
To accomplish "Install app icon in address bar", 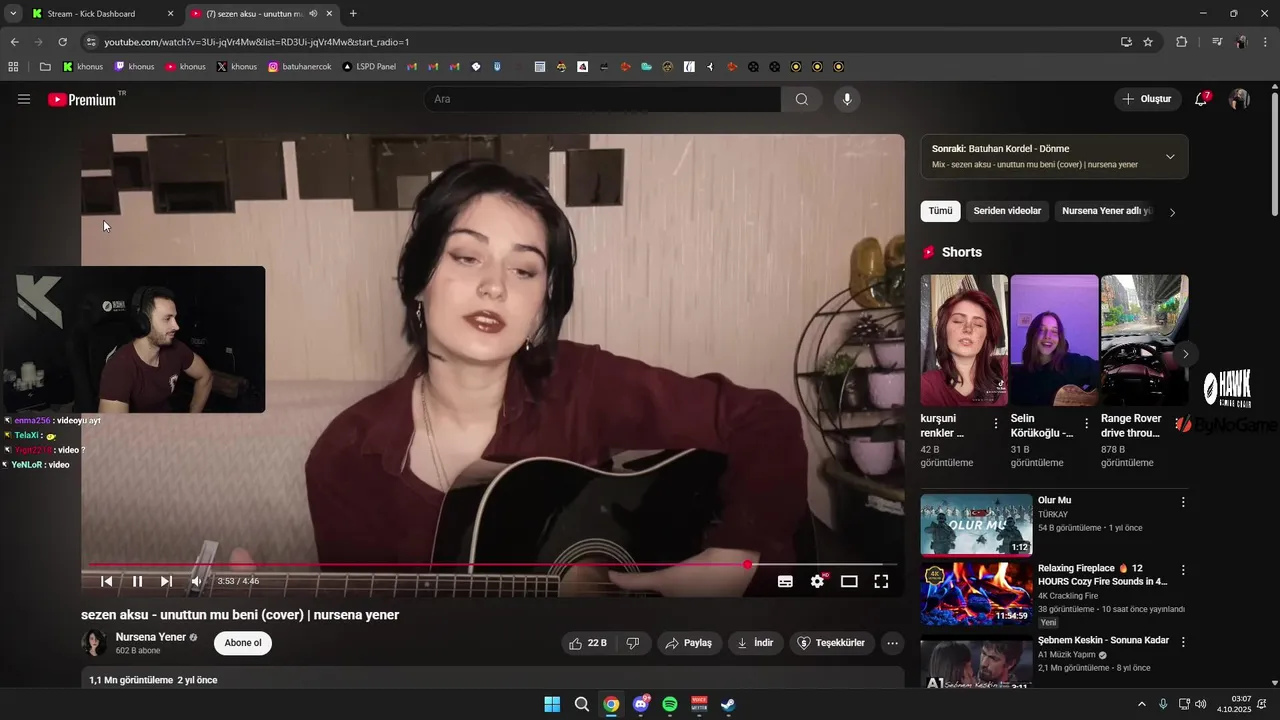I will click(x=1126, y=42).
